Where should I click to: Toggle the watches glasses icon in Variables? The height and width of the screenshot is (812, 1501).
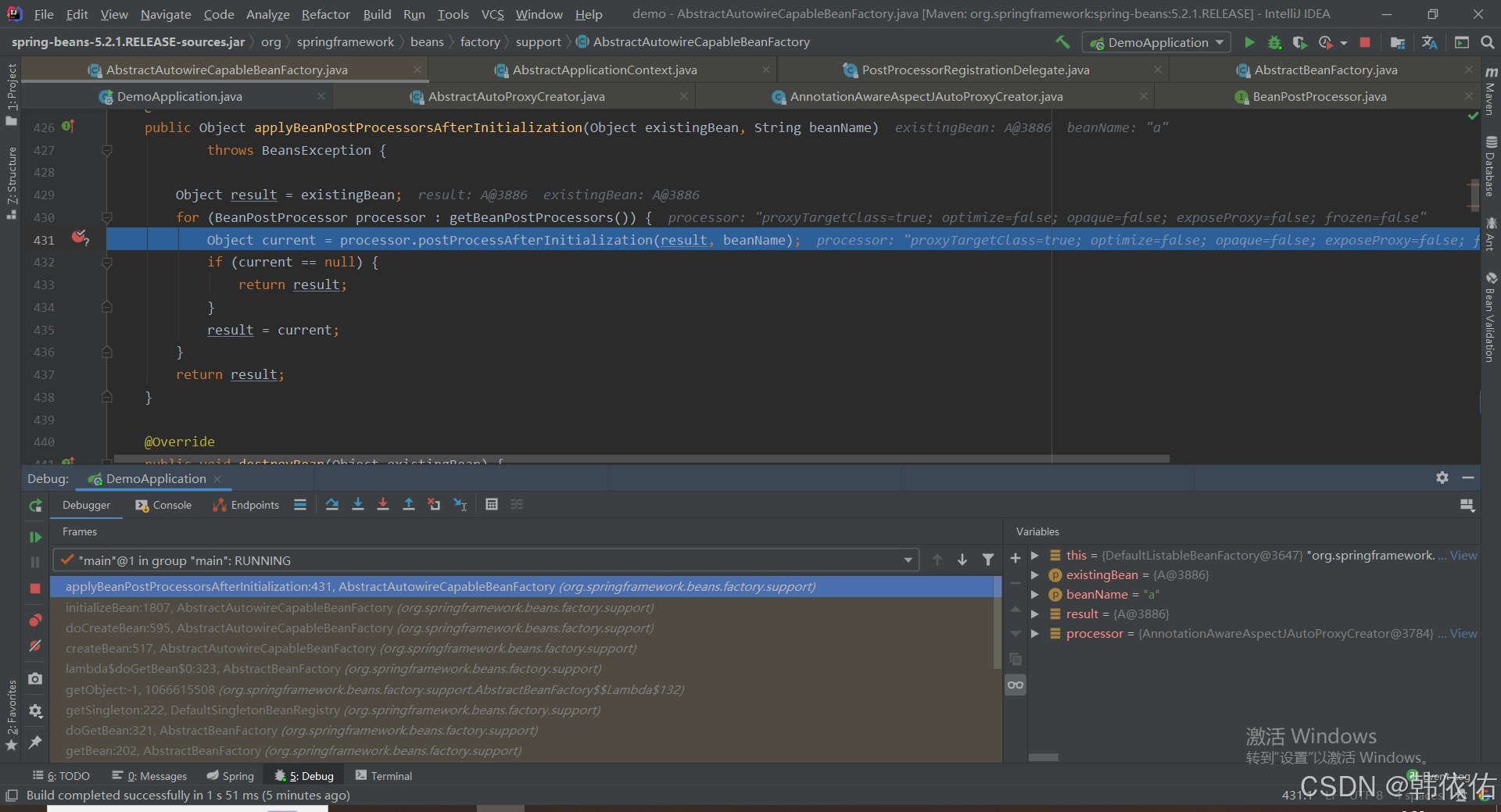click(1016, 685)
